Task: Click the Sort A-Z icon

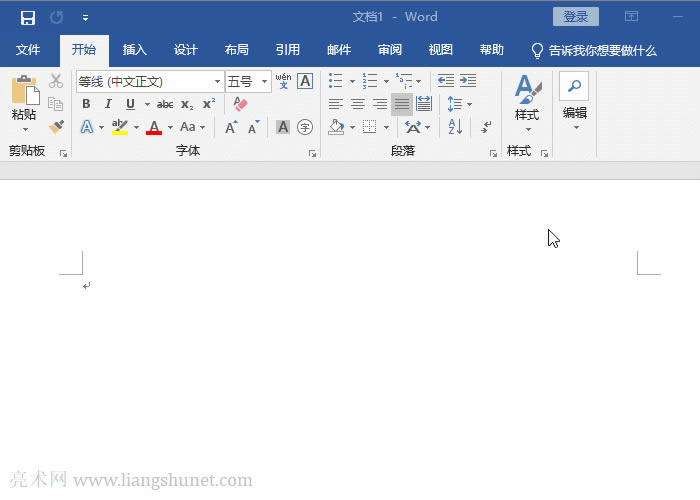Action: click(x=454, y=127)
